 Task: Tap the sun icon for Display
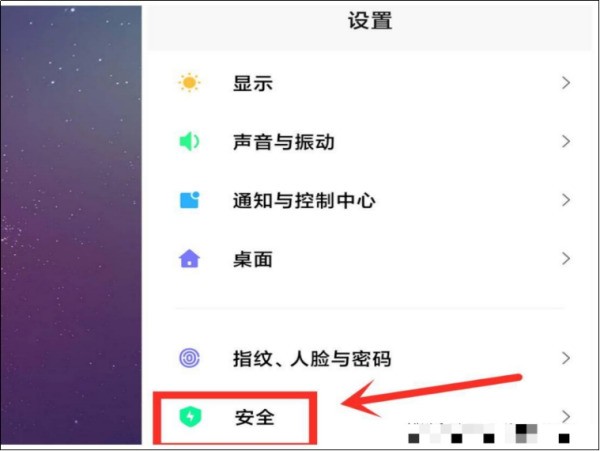tap(189, 83)
